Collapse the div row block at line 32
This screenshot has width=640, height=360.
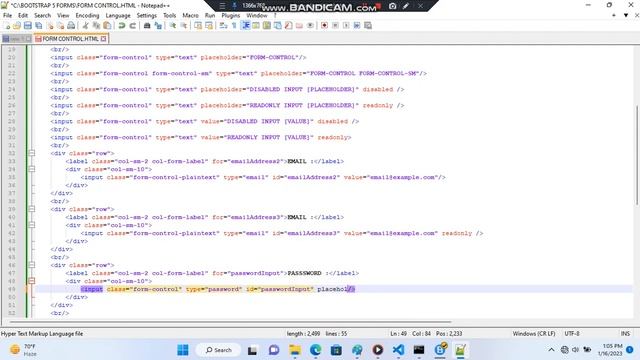pyautogui.click(x=31, y=153)
